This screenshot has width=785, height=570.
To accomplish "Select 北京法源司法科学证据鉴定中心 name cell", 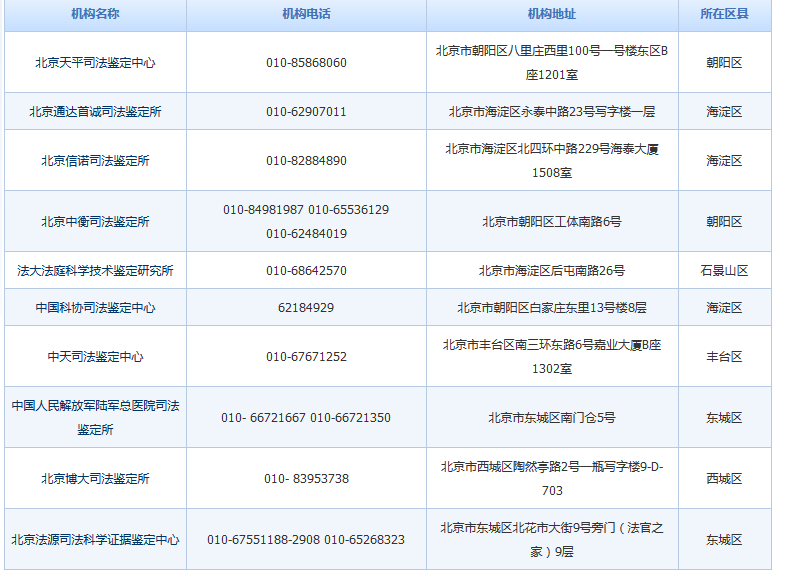I will coord(95,540).
